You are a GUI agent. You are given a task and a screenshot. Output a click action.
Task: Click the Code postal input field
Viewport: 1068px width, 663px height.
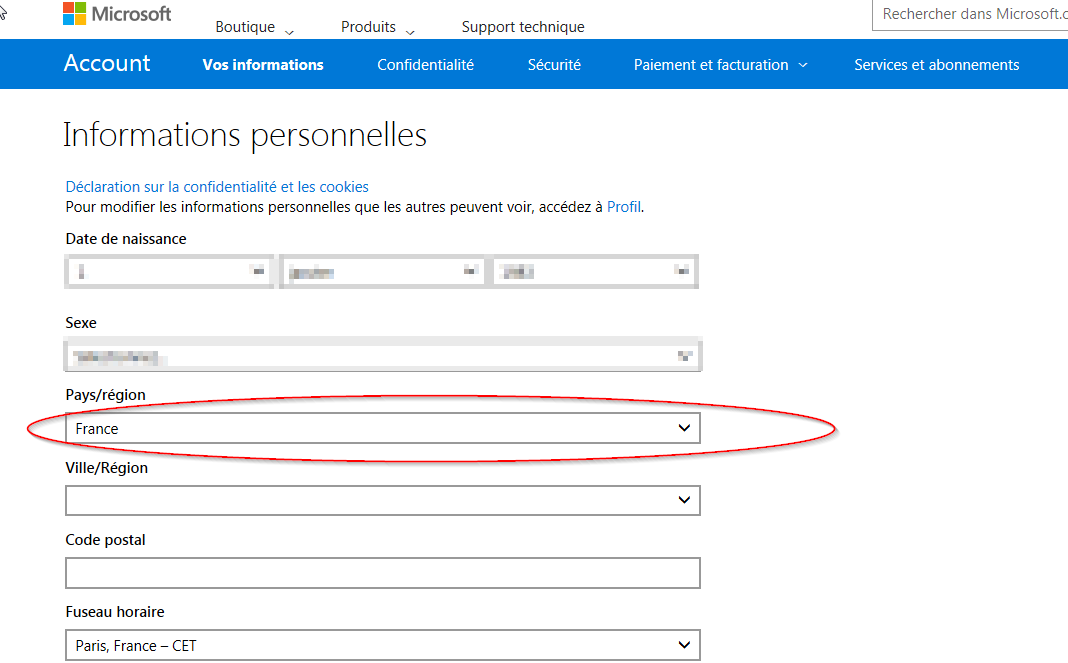383,573
